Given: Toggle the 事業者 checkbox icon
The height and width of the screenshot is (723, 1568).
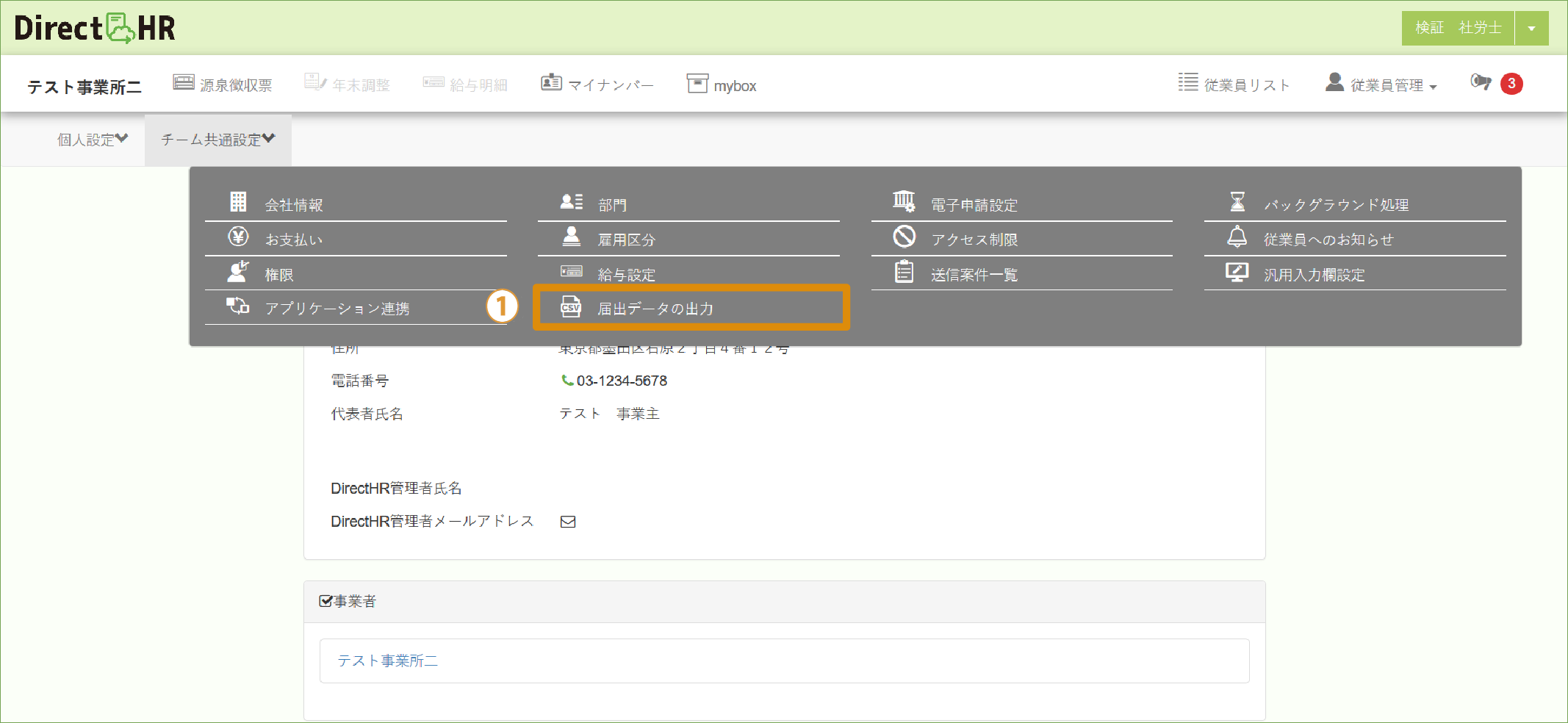Looking at the screenshot, I should pos(326,601).
